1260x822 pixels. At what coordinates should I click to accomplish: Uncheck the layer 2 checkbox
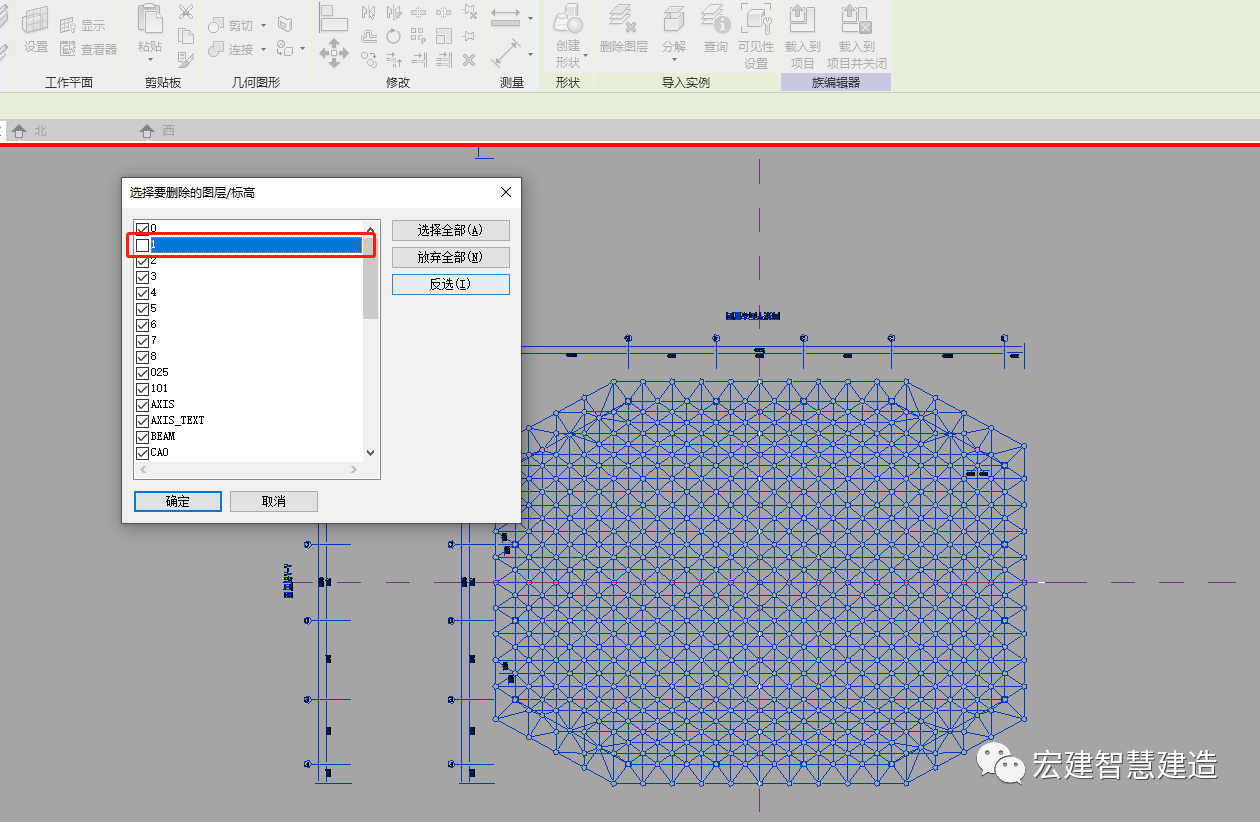click(x=142, y=261)
